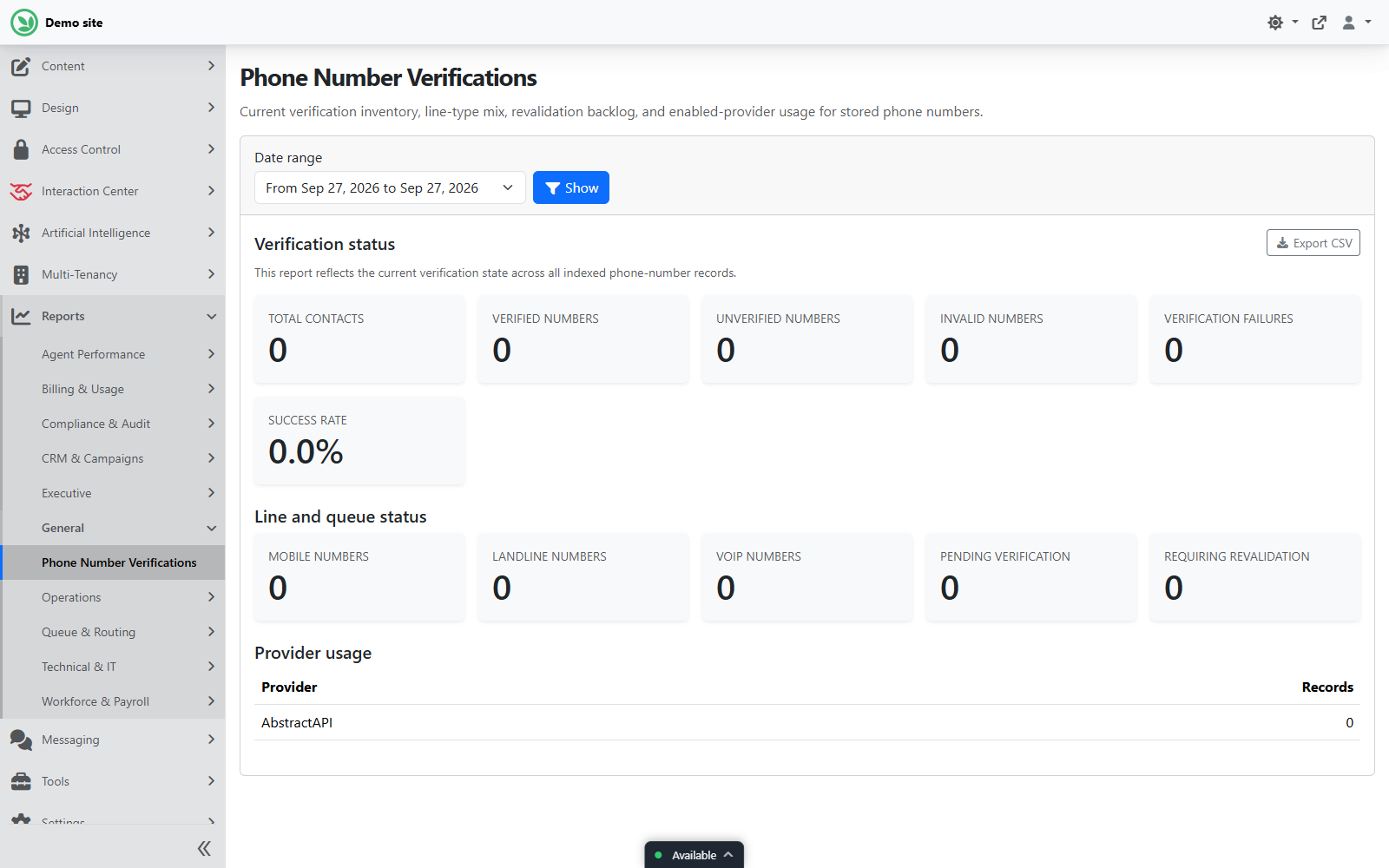Click the Demo site logo icon
The height and width of the screenshot is (868, 1389).
pyautogui.click(x=24, y=23)
